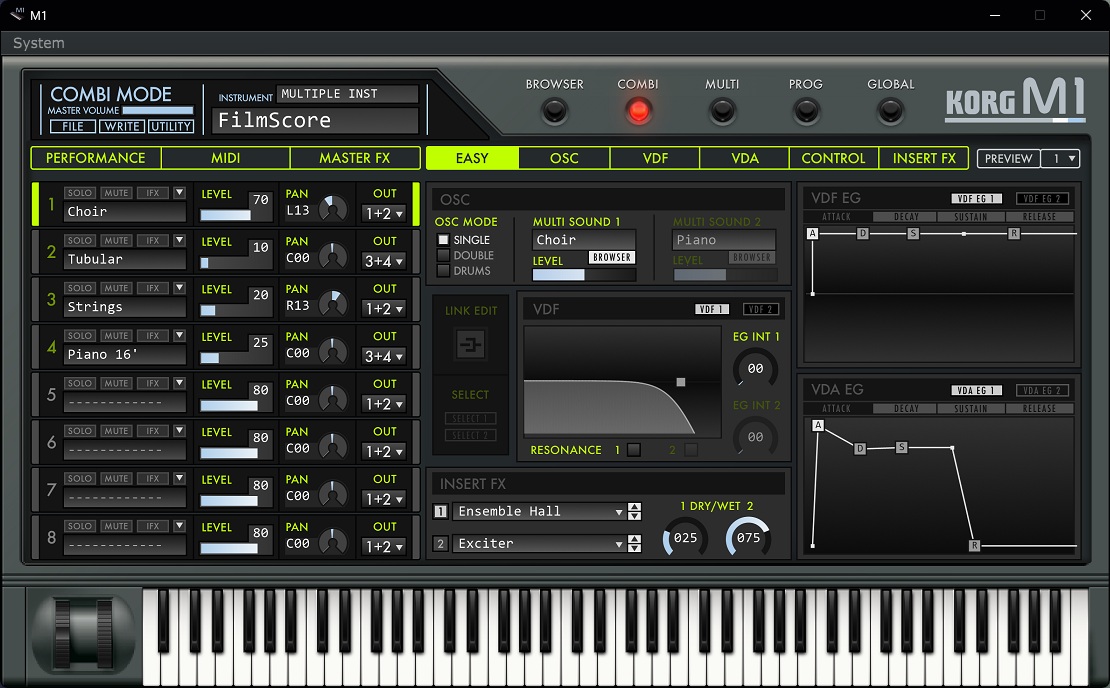This screenshot has width=1110, height=688.
Task: Click the VDF EG Decay point D
Action: pos(862,233)
